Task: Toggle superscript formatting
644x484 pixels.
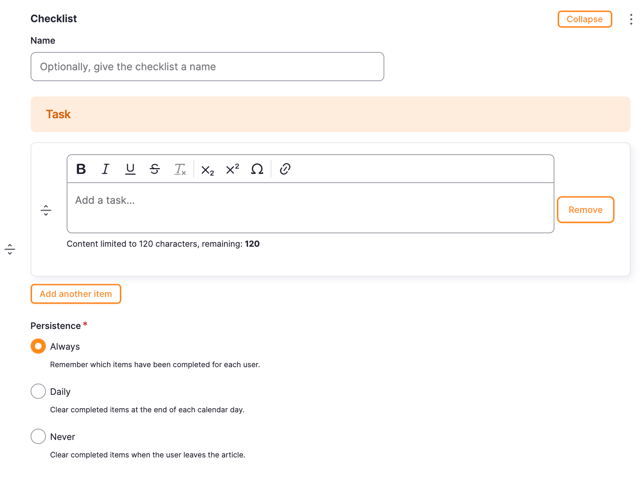Action: [x=232, y=169]
